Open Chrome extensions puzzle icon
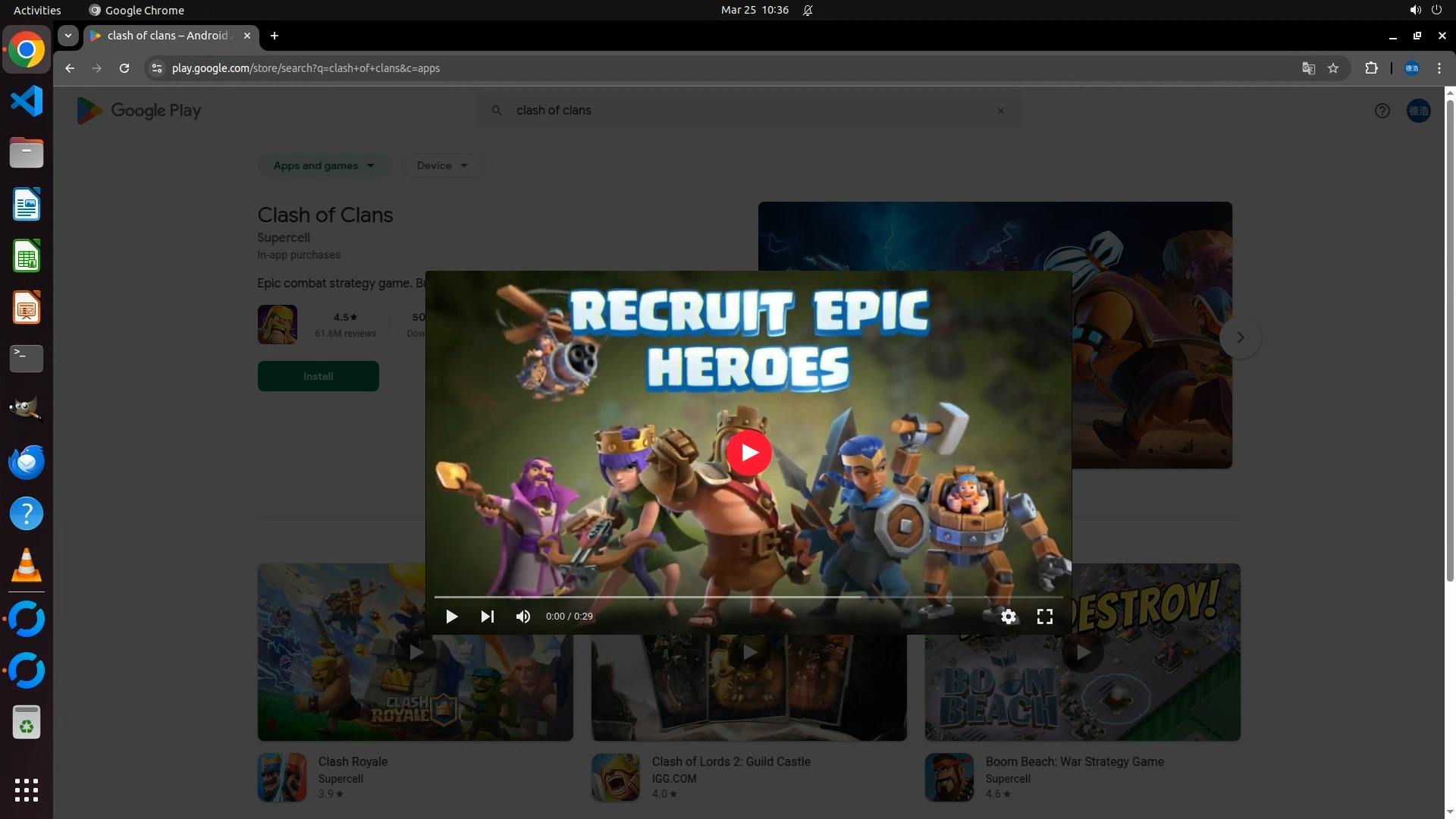Screen dimensions: 1456x819 tap(1371, 68)
